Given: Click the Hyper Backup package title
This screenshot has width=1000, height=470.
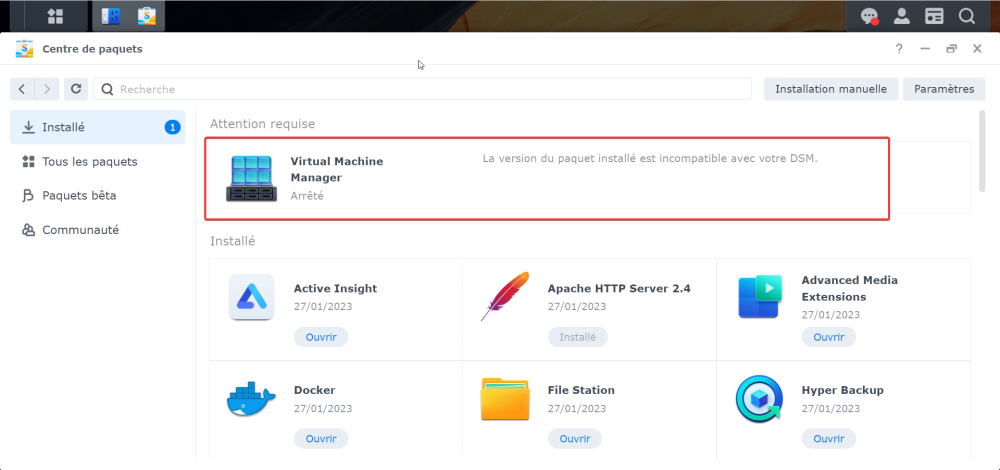Looking at the screenshot, I should pyautogui.click(x=842, y=390).
